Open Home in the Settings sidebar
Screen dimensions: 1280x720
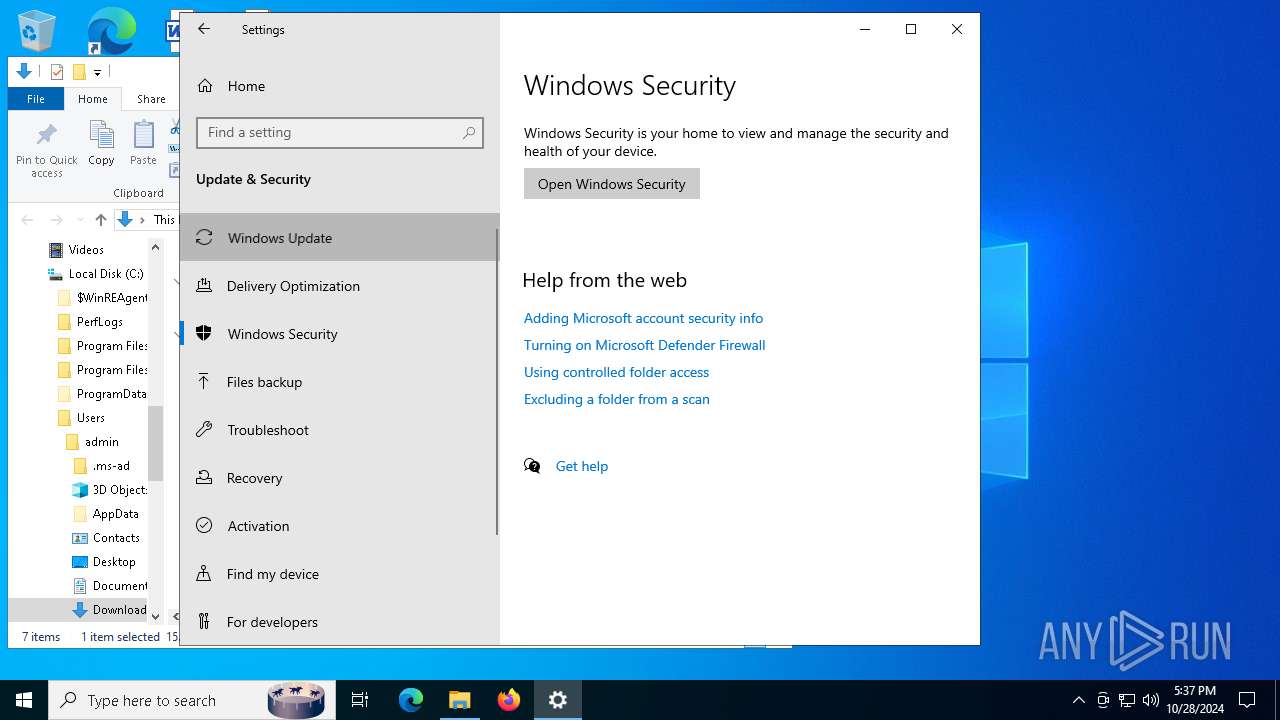point(340,86)
